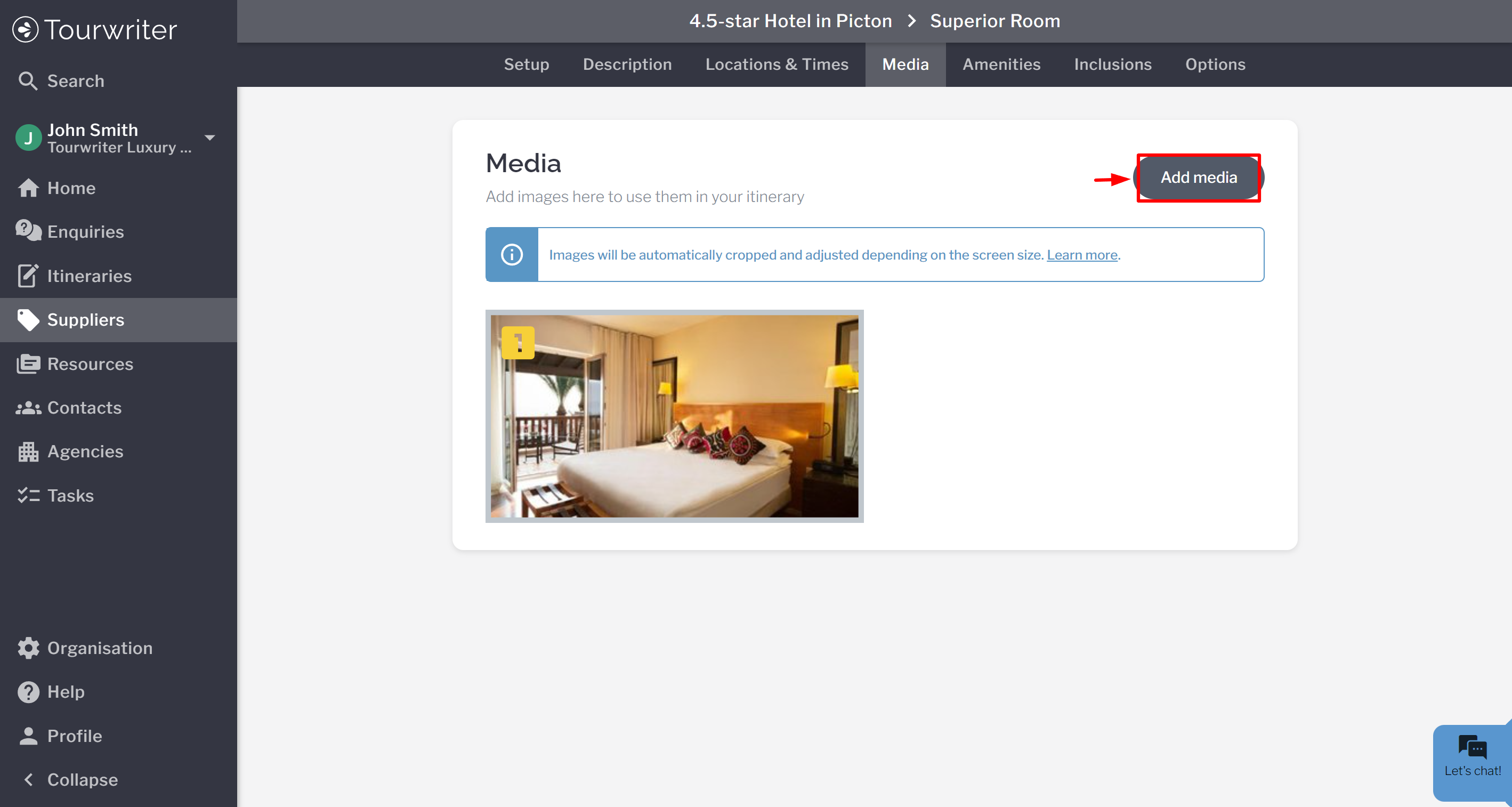The image size is (1512, 807).
Task: Open 4.5-star Hotel in Picton breadcrumb
Action: point(790,21)
